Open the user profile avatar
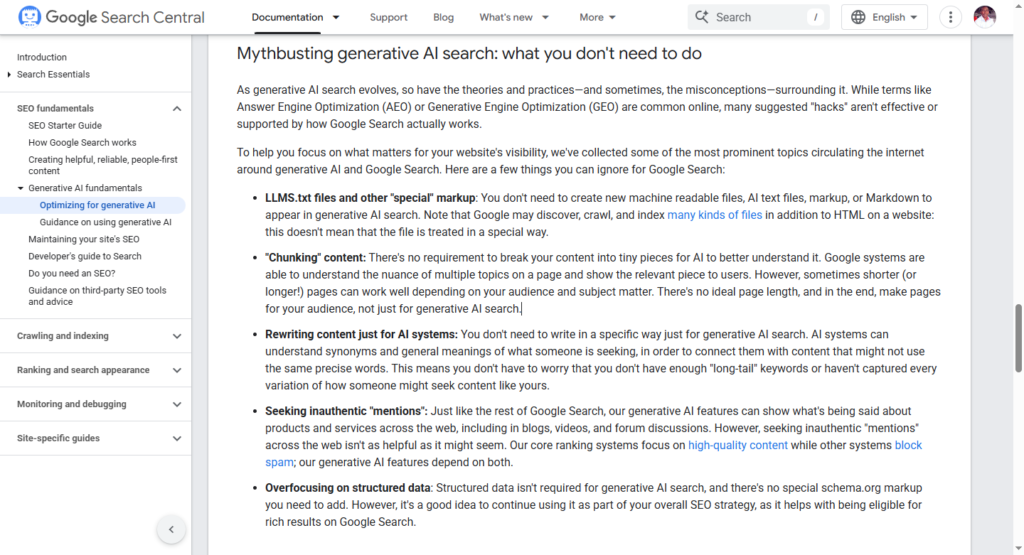Screen dimensions: 1024x555 click(984, 17)
